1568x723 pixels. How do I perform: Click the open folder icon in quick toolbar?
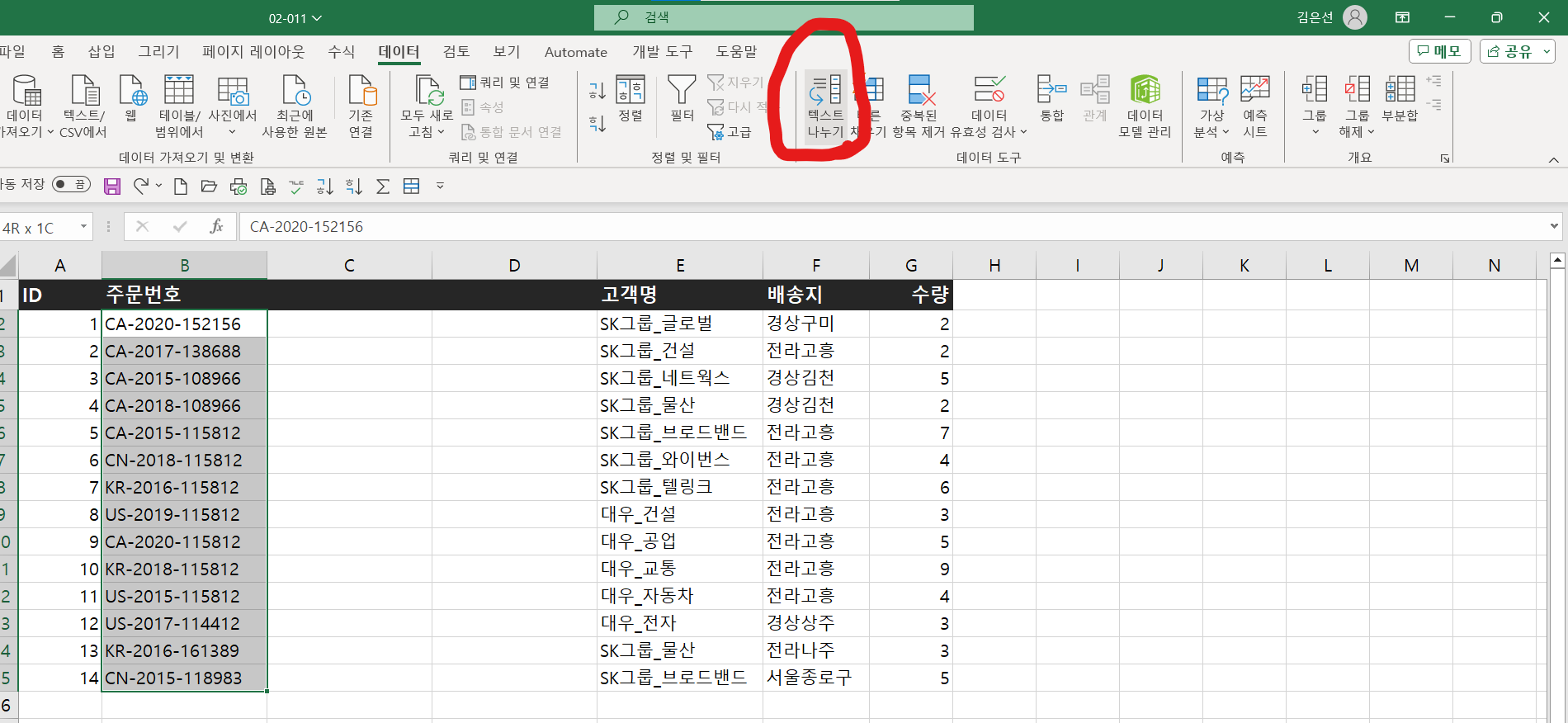click(x=209, y=187)
